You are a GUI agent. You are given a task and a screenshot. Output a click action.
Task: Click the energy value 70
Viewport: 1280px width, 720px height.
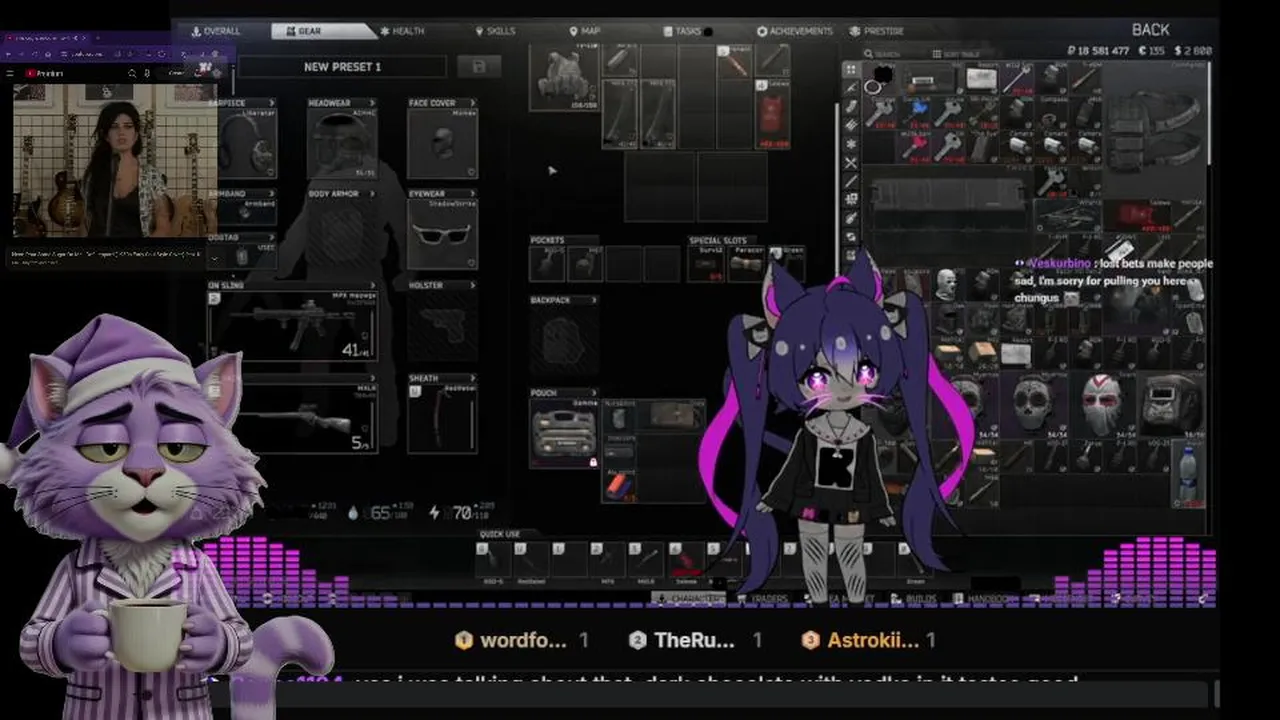461,513
